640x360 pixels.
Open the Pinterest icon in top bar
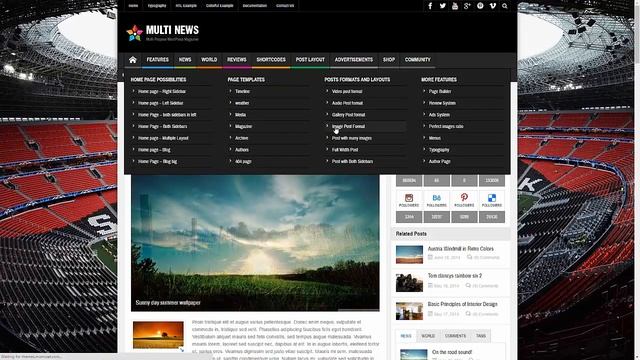pyautogui.click(x=480, y=6)
